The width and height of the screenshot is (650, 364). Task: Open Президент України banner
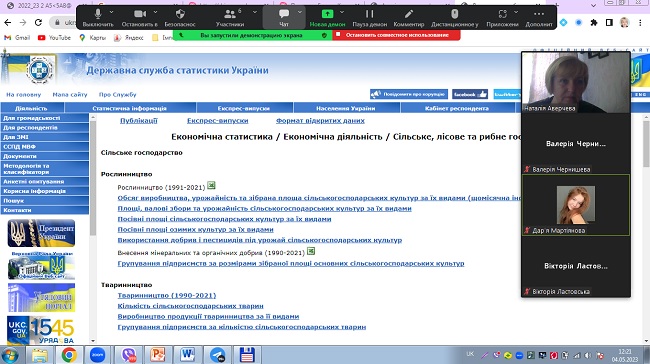pyautogui.click(x=41, y=233)
